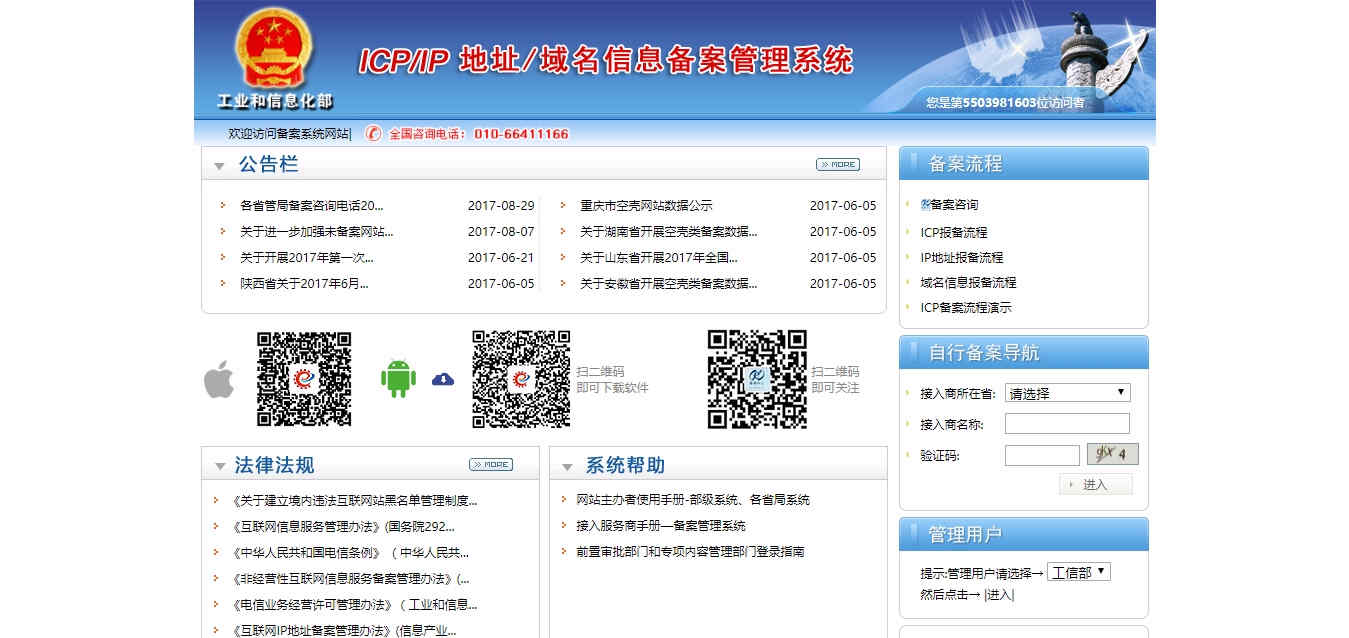
Task: Click MORE in the 公告栏 header
Action: pos(840,164)
